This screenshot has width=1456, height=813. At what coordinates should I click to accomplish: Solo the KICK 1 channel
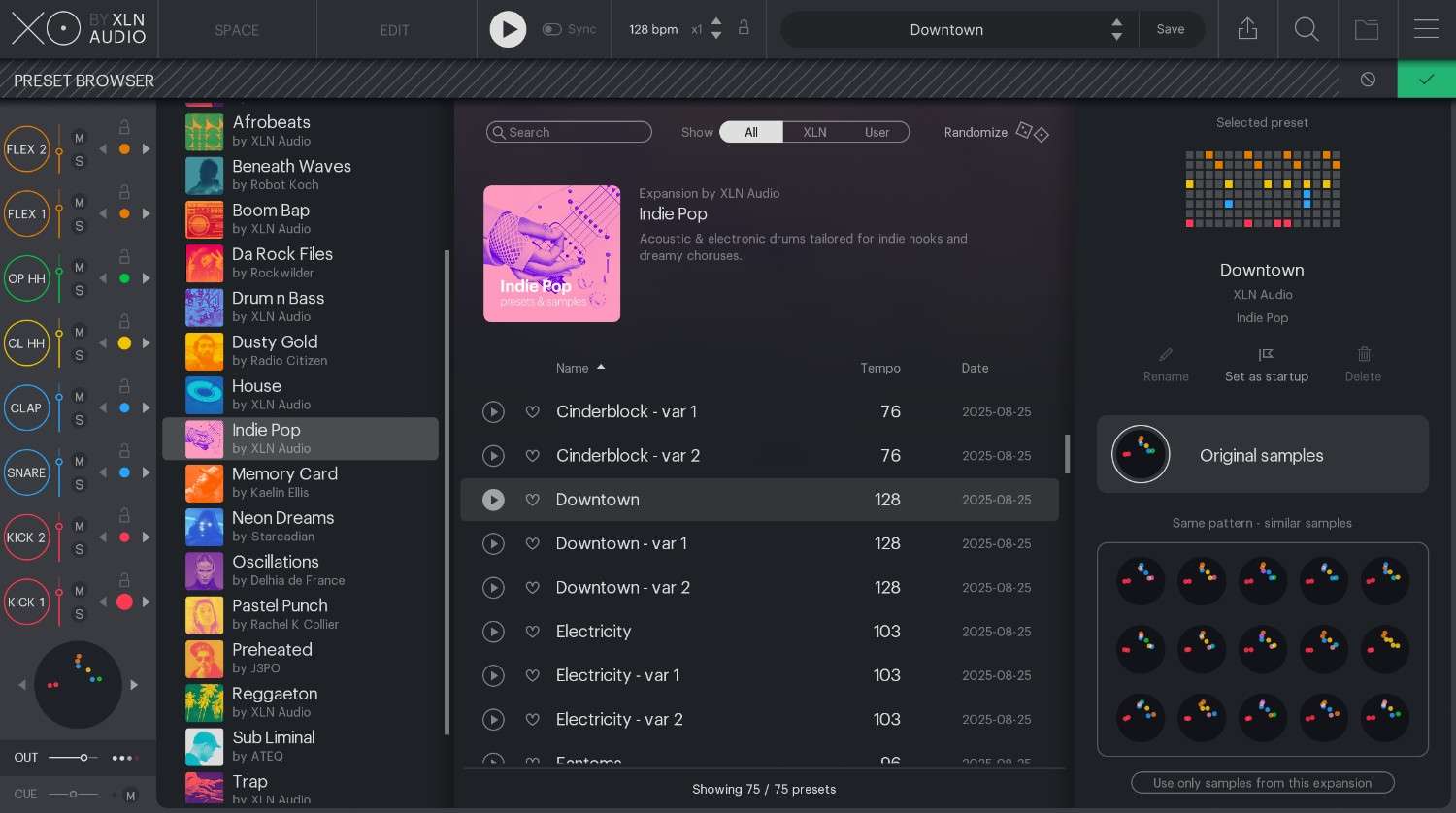pyautogui.click(x=79, y=614)
